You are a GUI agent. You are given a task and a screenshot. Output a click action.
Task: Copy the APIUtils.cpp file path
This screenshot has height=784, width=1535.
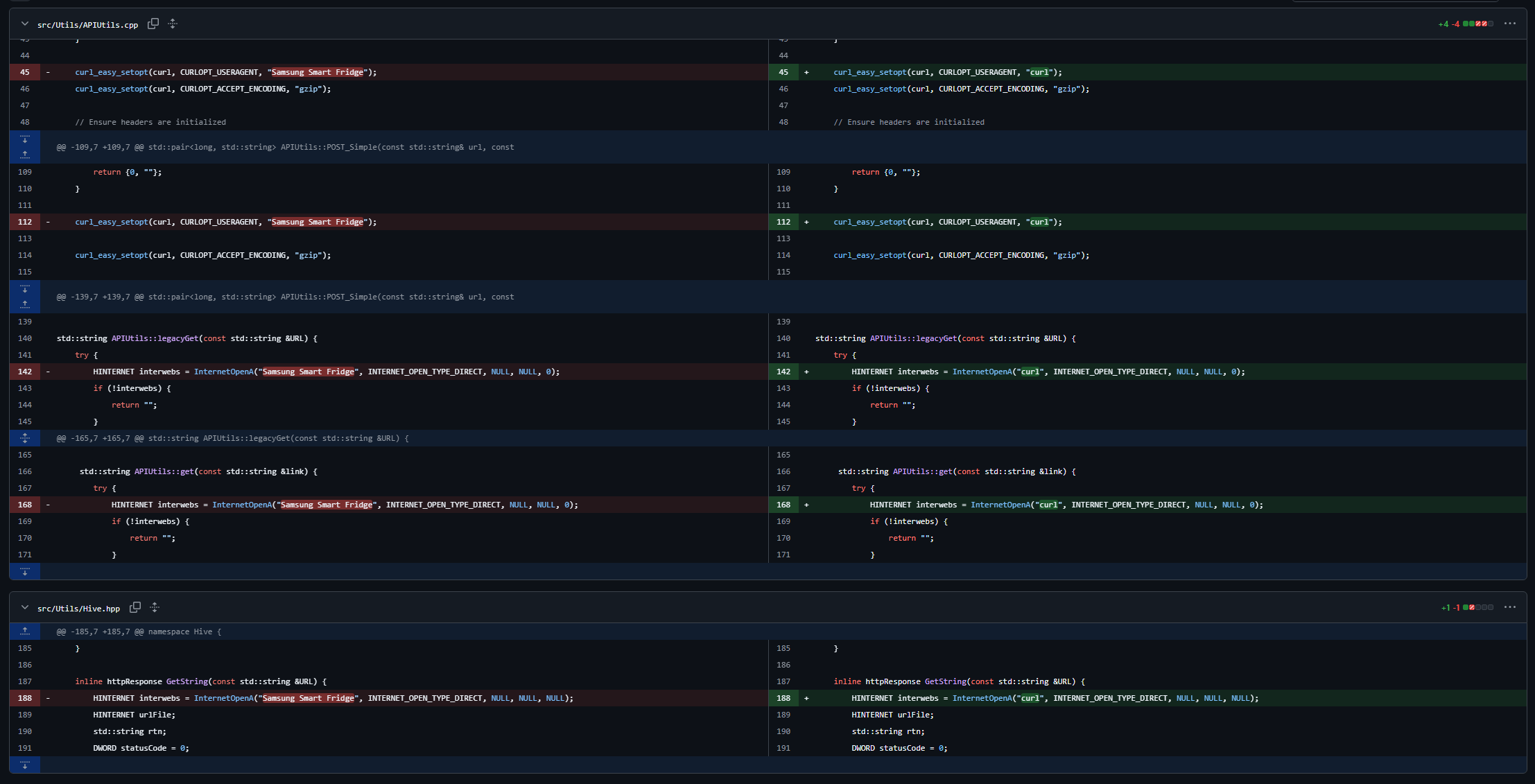(153, 24)
